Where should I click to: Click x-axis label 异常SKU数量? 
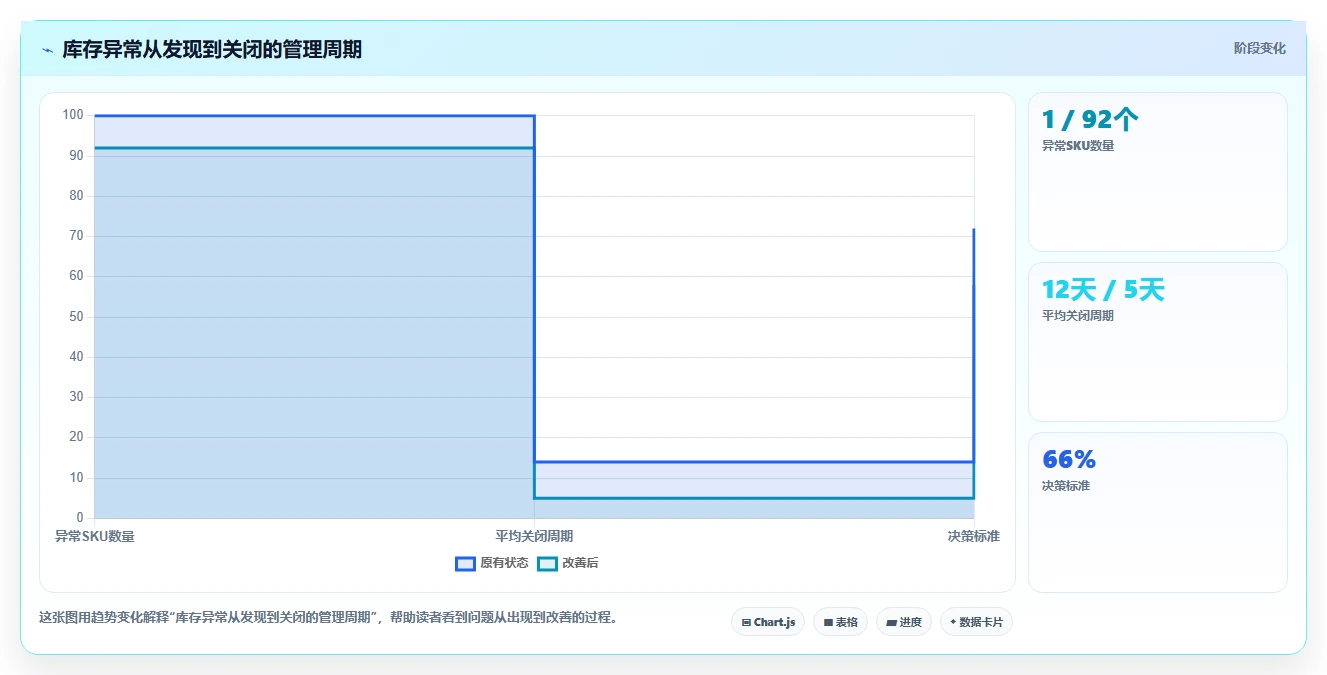pos(95,537)
